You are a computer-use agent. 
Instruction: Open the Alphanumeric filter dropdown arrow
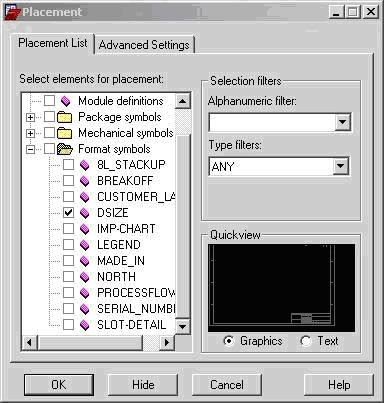342,122
